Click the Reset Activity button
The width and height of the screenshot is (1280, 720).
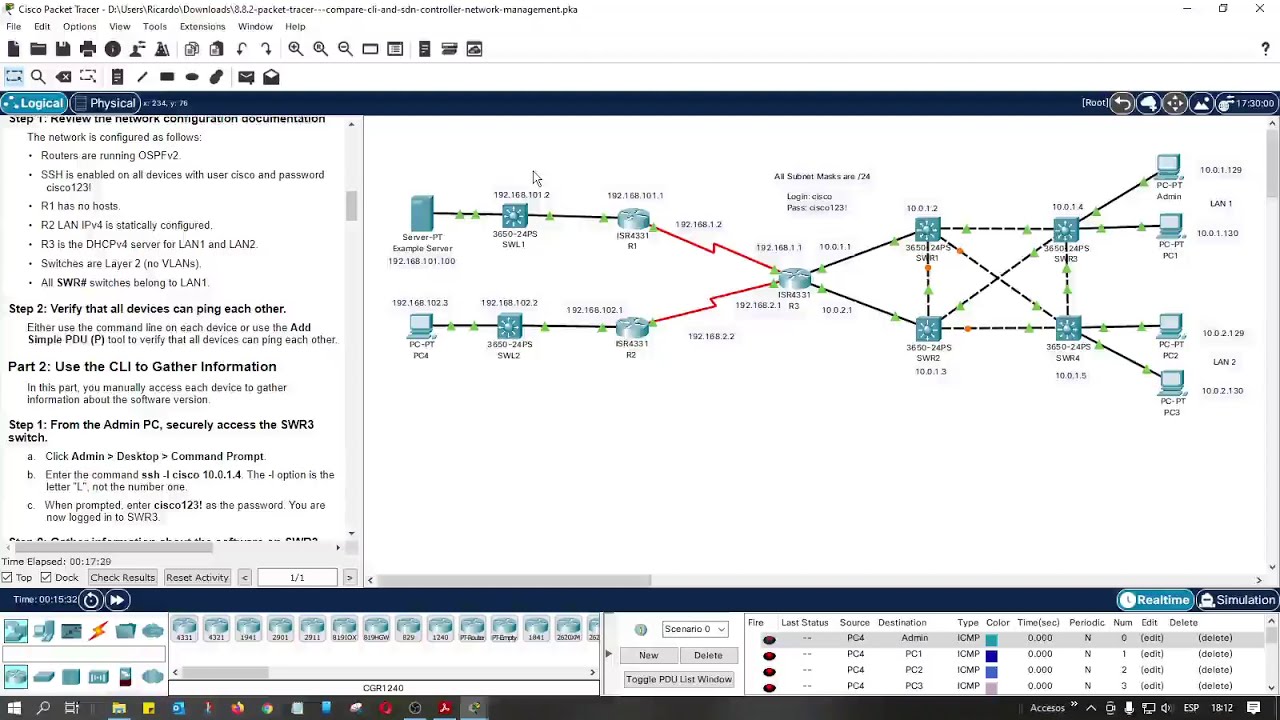pyautogui.click(x=197, y=578)
